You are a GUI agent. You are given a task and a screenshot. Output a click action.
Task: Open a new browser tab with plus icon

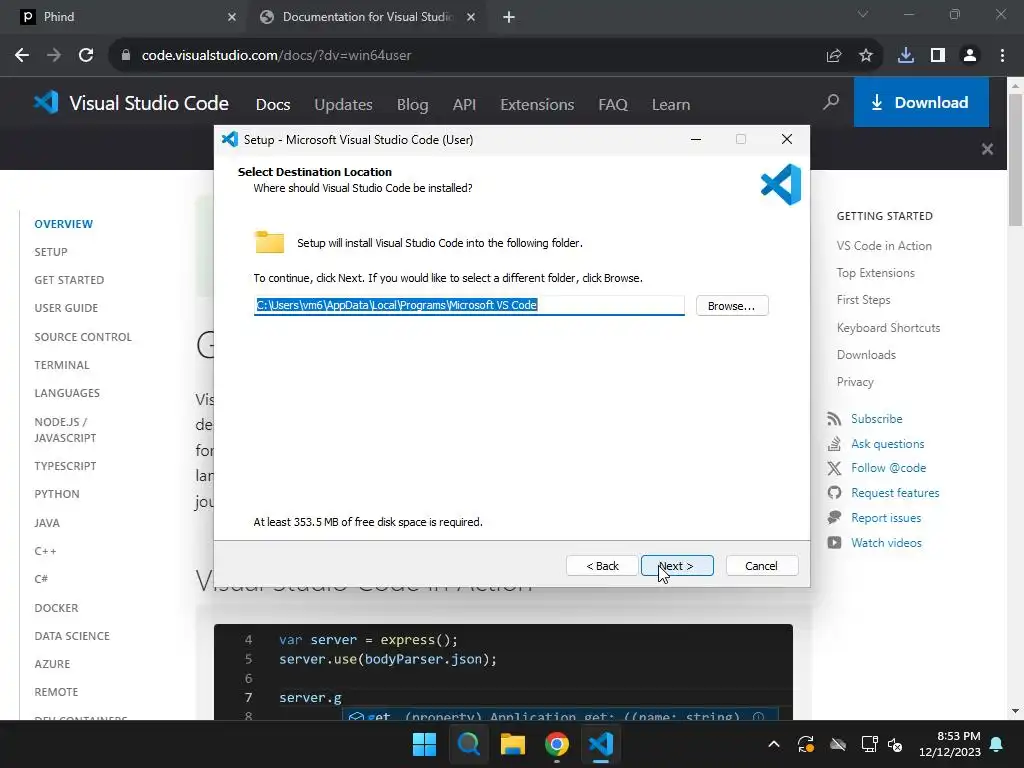[x=509, y=17]
